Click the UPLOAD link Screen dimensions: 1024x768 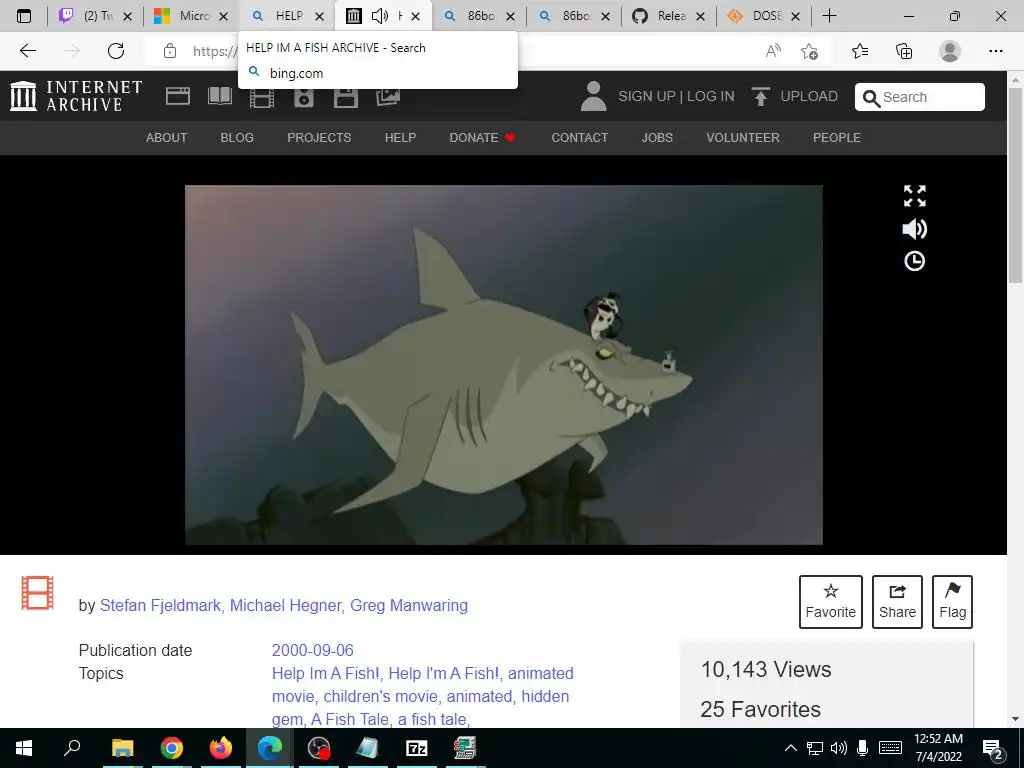tap(795, 97)
